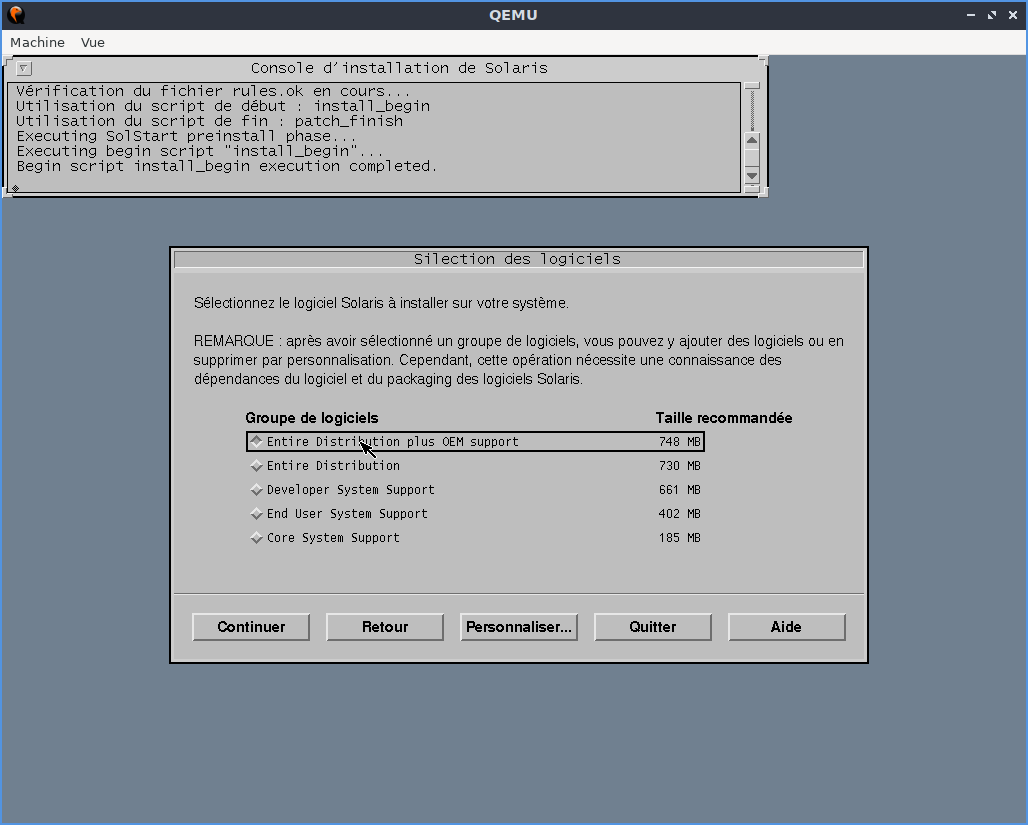This screenshot has width=1028, height=825.
Task: Open the Vue menu
Action: tap(92, 42)
